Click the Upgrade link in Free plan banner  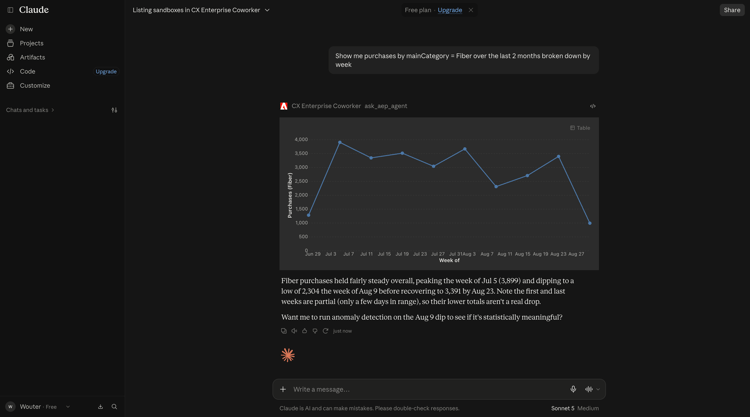(450, 10)
